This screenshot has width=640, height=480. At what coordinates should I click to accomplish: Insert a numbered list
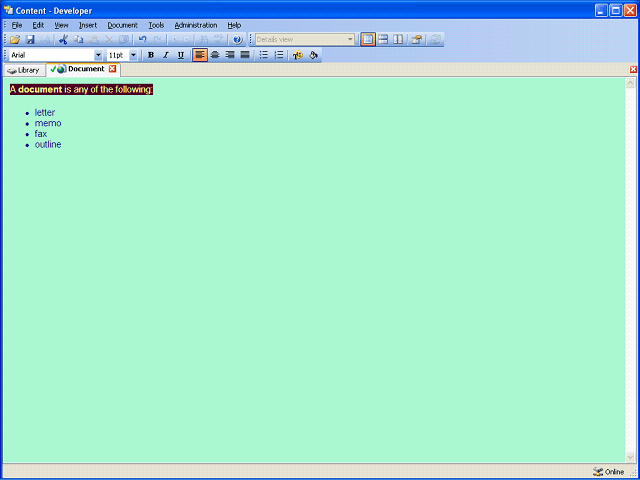[x=279, y=55]
